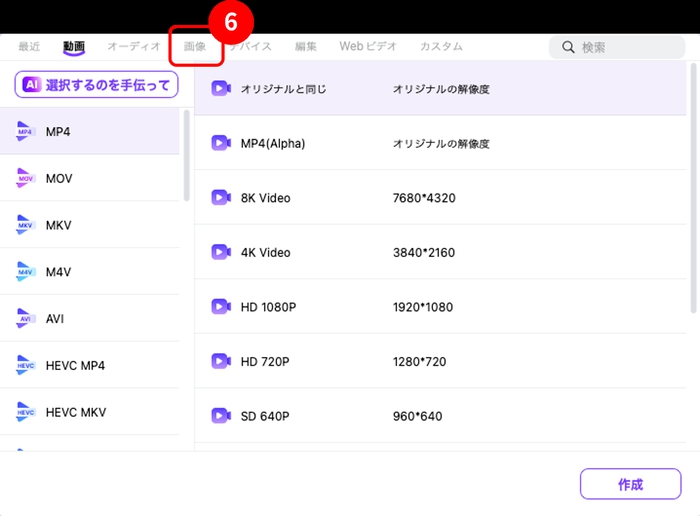The height and width of the screenshot is (516, 700).
Task: Click the camera icon beside 8K Video
Action: click(x=221, y=198)
